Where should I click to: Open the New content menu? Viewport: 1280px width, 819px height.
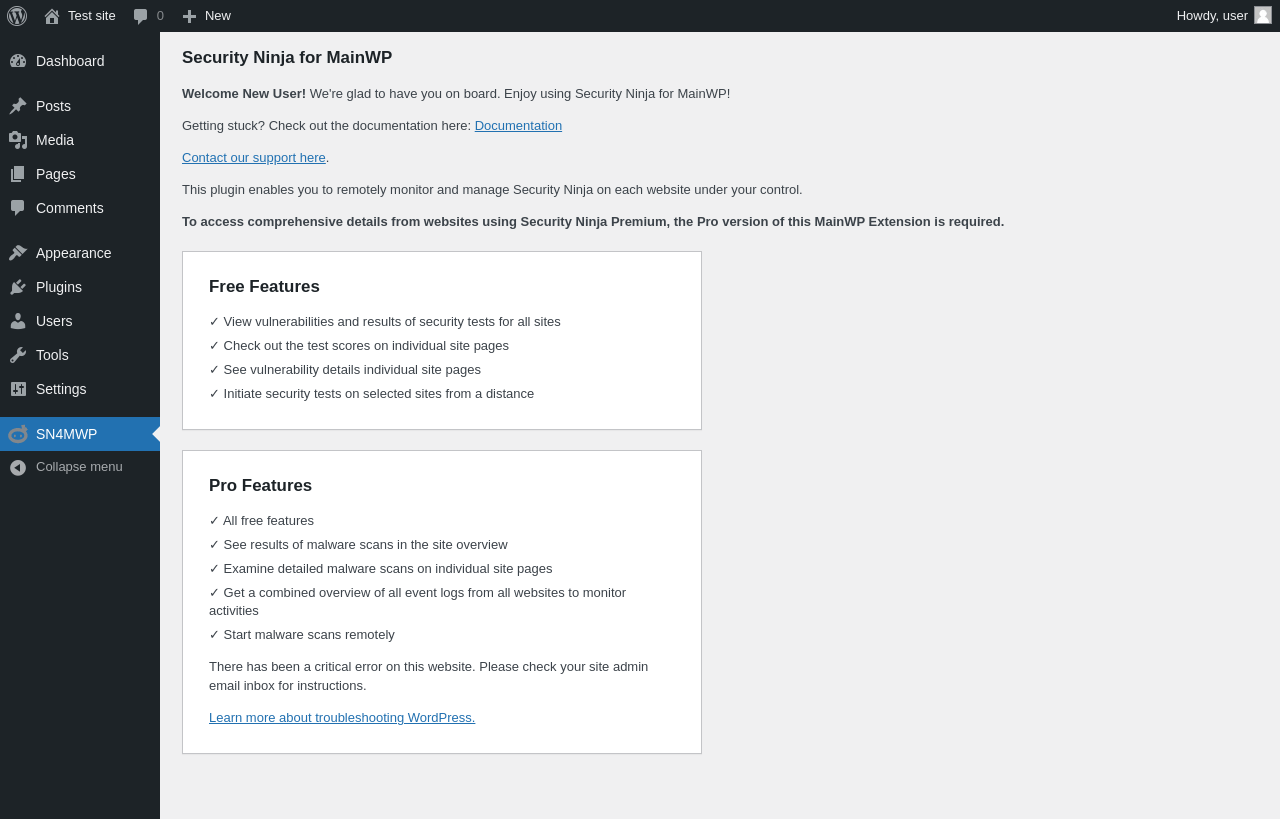(207, 16)
